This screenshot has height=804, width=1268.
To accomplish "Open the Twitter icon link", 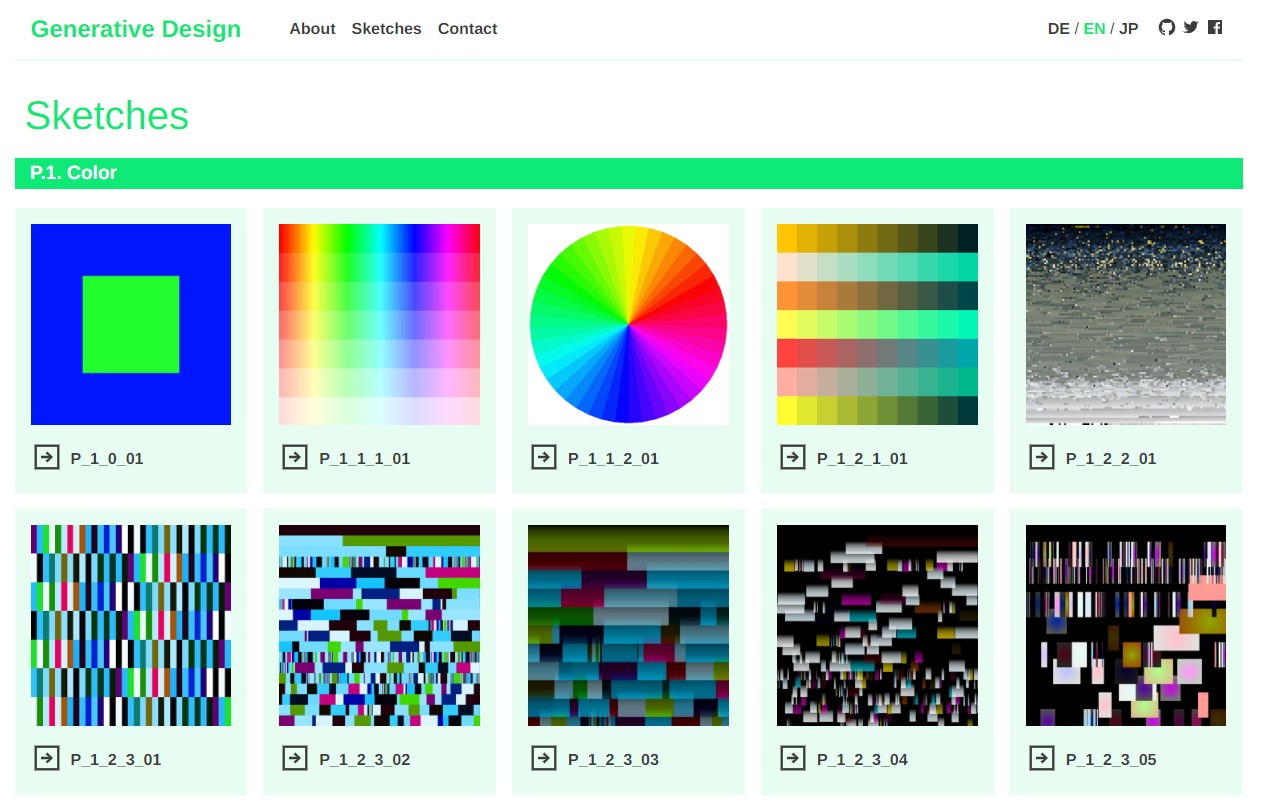I will pos(1190,28).
